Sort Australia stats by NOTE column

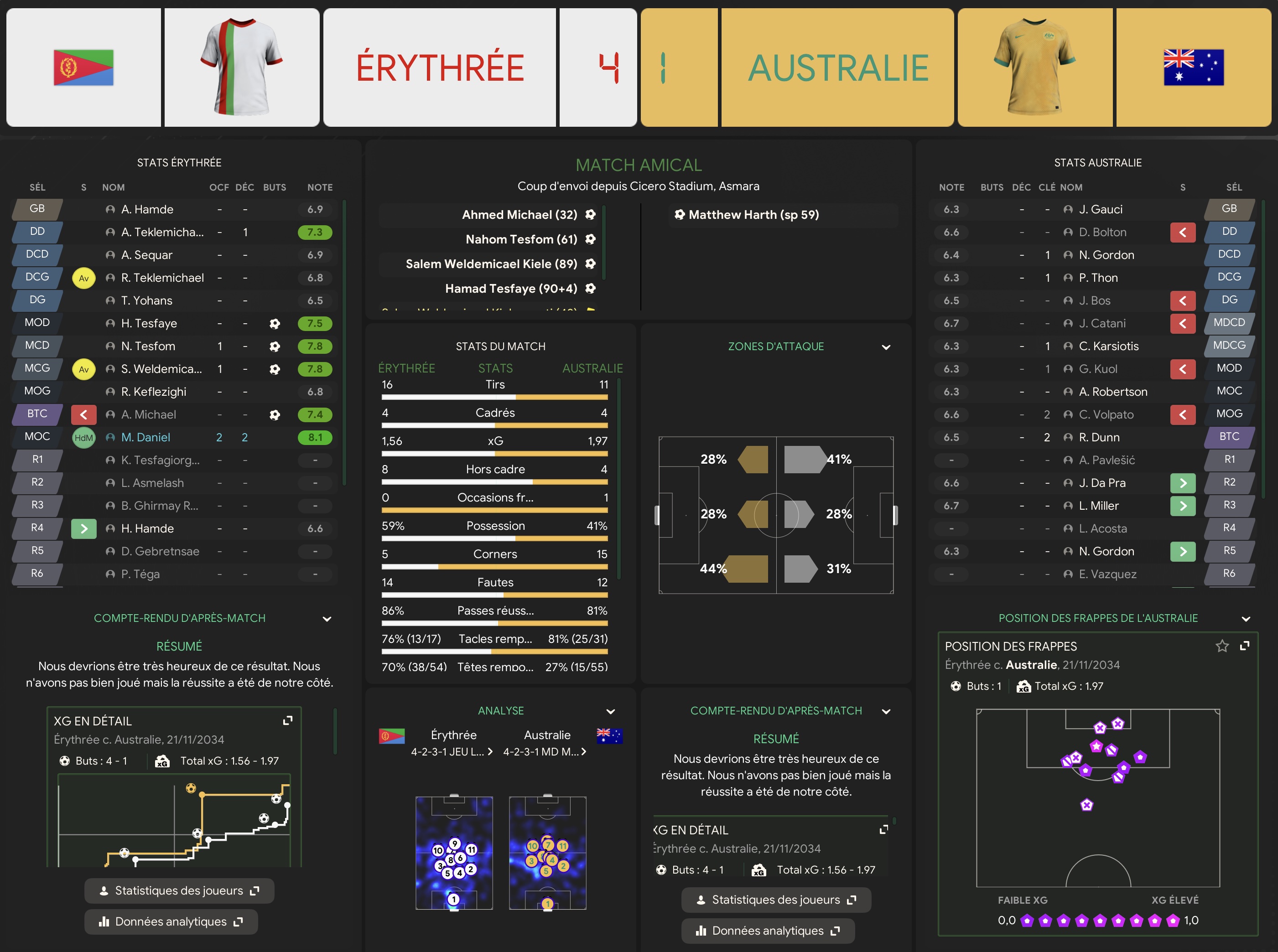point(952,187)
